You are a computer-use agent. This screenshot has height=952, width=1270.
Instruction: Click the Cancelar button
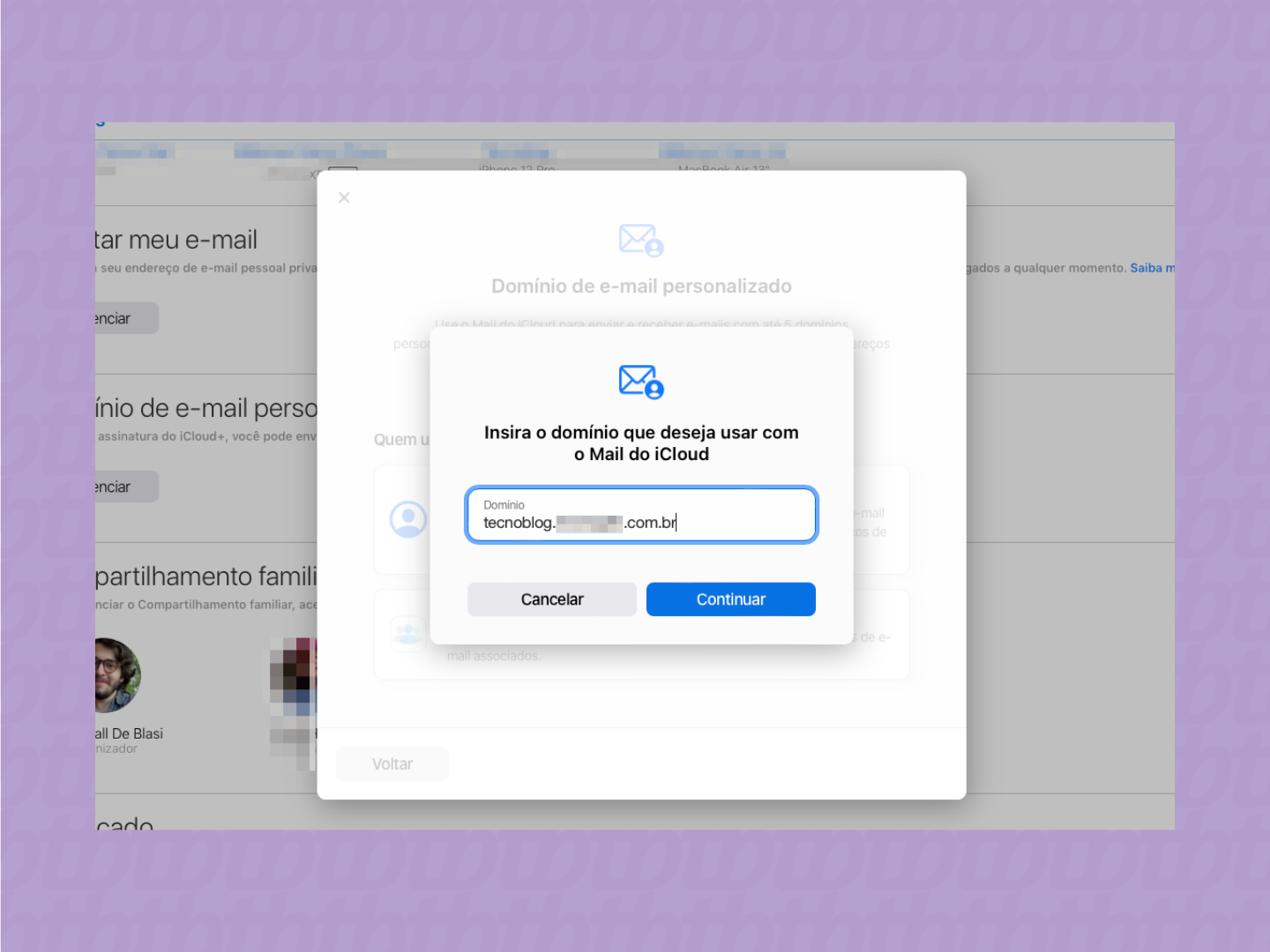pos(552,599)
